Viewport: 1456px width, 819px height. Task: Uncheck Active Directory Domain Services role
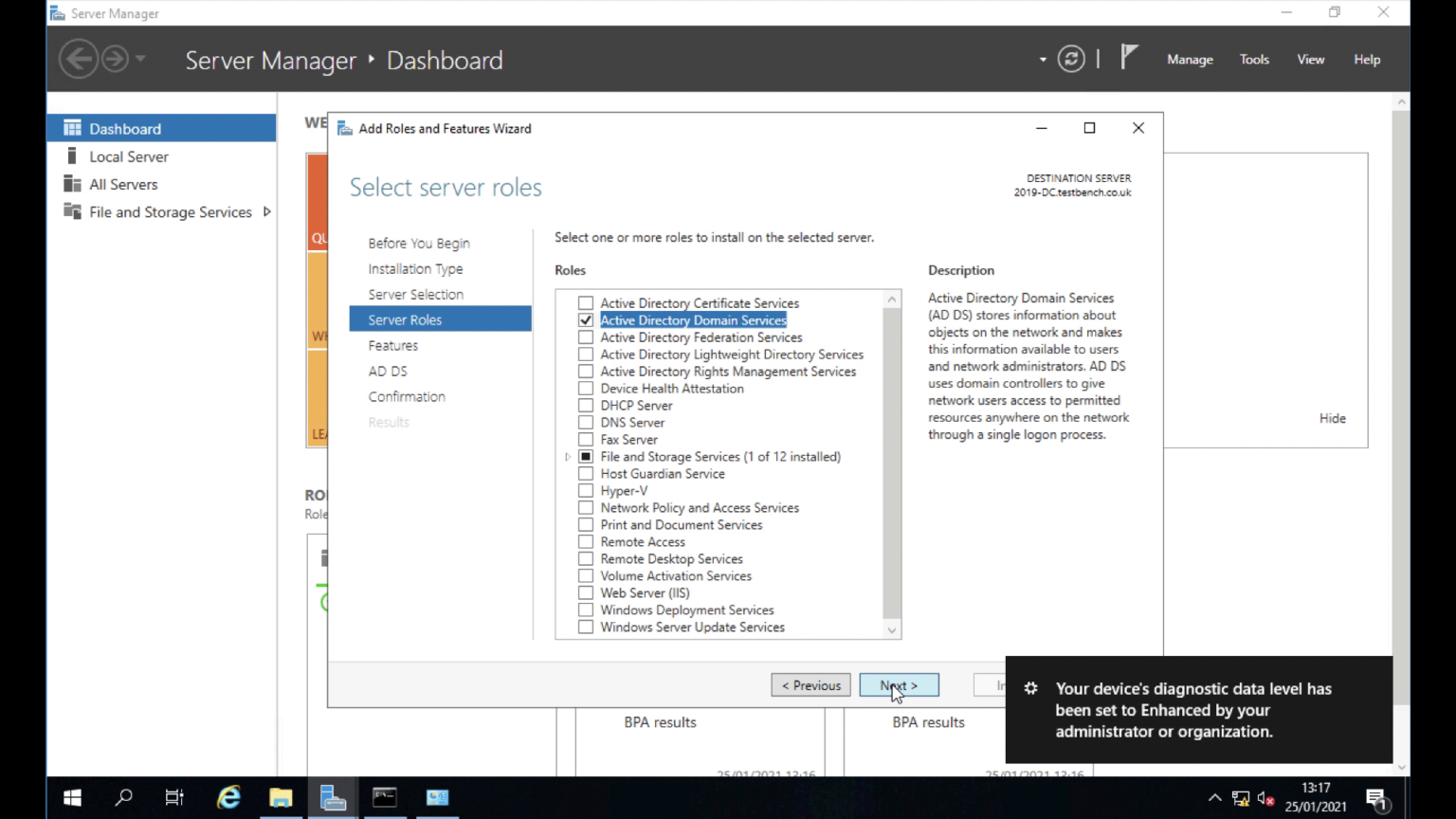tap(586, 320)
